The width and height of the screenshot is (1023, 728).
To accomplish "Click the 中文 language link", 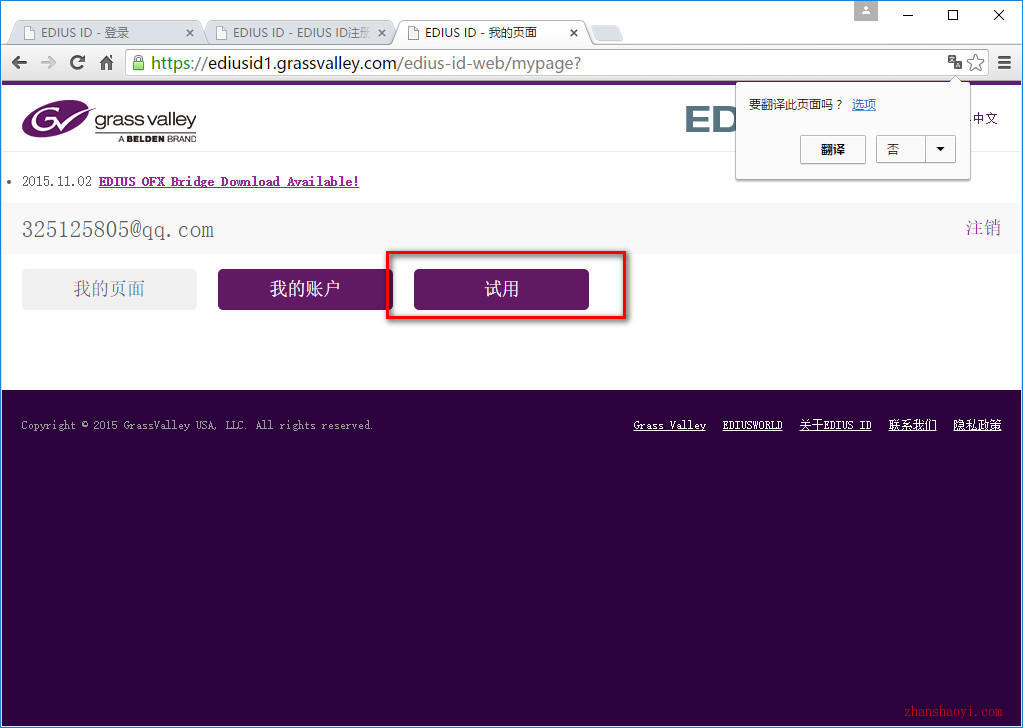I will [x=985, y=118].
